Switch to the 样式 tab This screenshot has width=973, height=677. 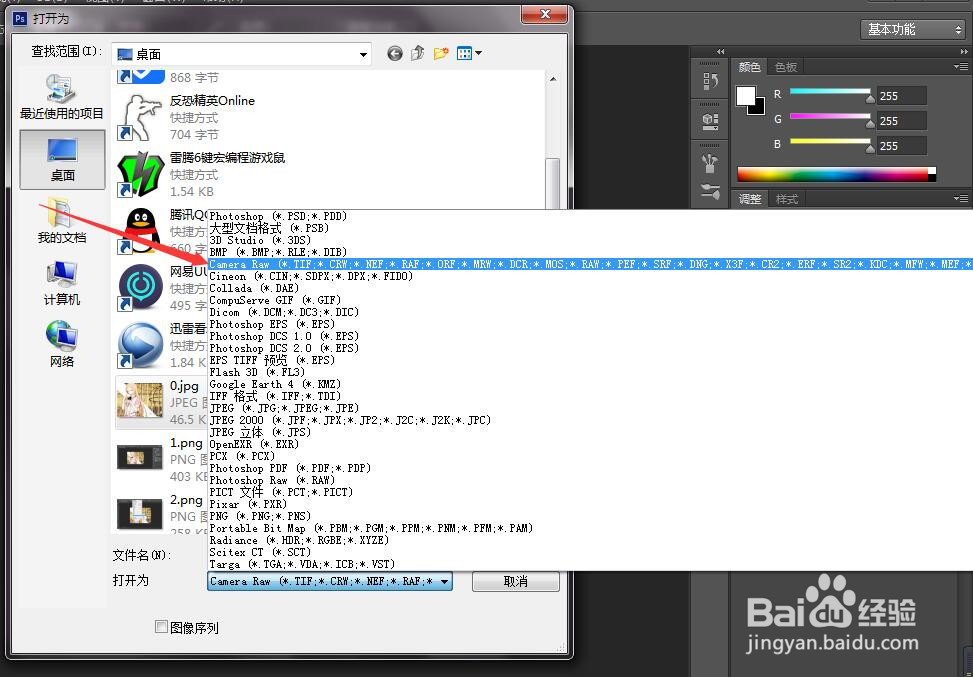[x=787, y=199]
